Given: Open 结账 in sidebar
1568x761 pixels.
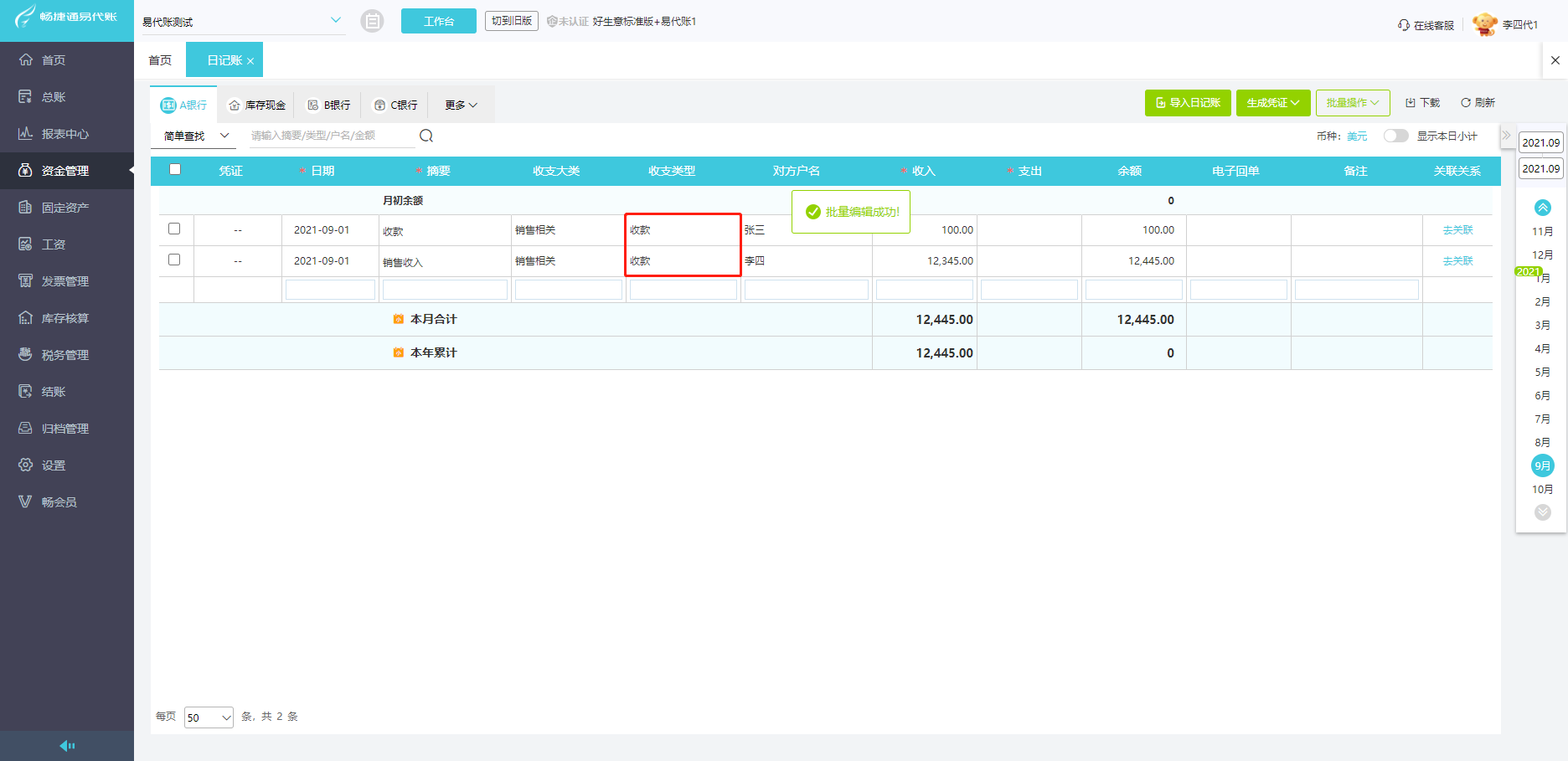Looking at the screenshot, I should tap(67, 392).
